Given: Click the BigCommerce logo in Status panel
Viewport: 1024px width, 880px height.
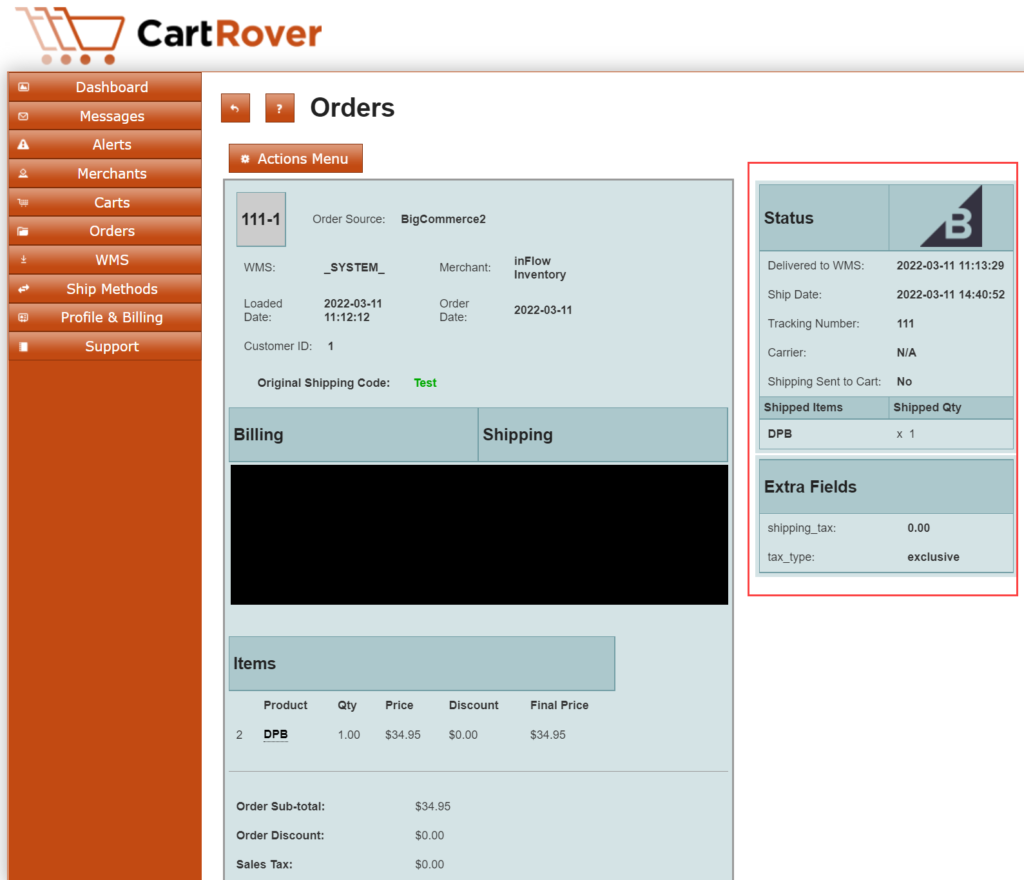Looking at the screenshot, I should point(952,217).
